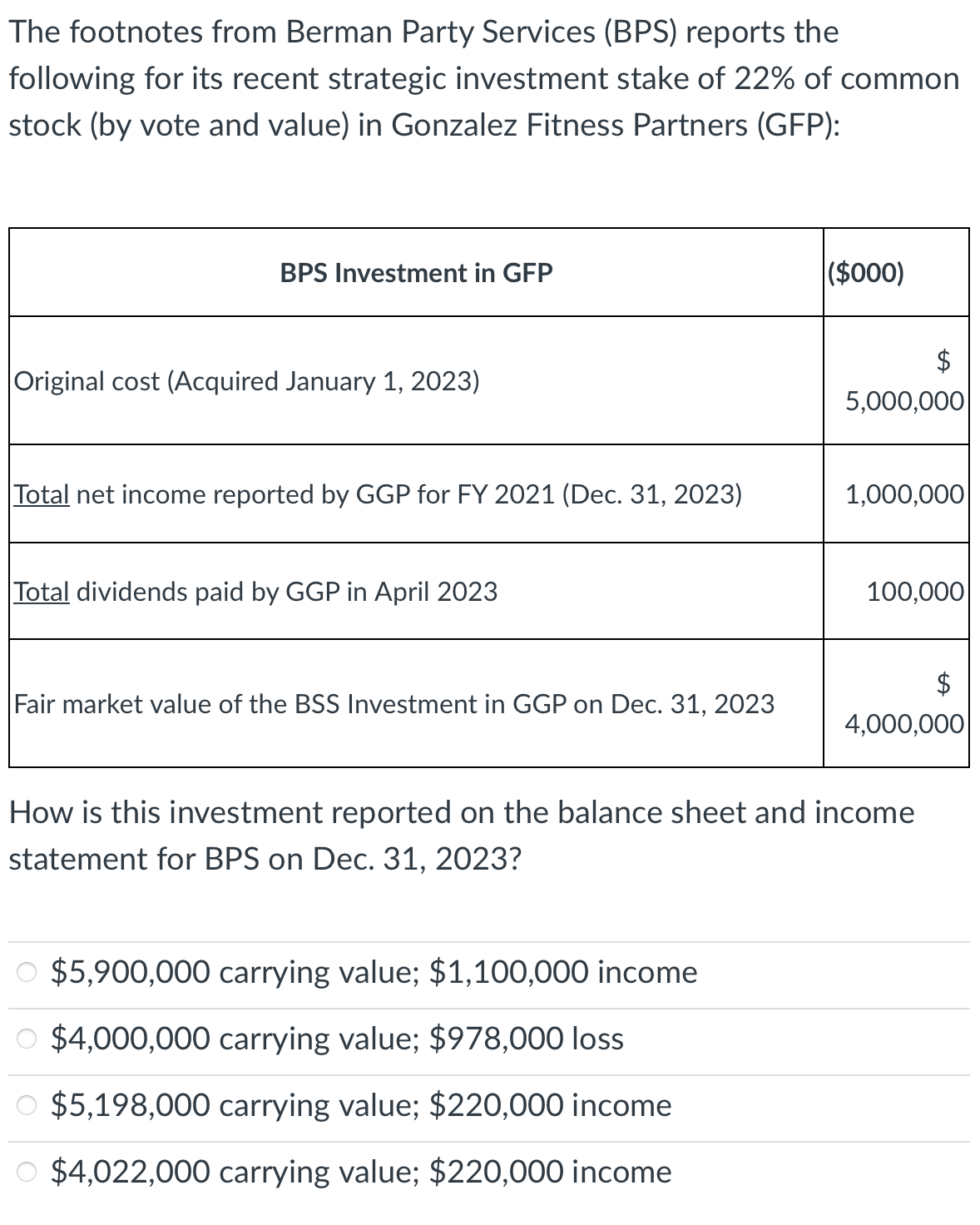Click the footnotes introduction paragraph
The height and width of the screenshot is (1225, 980).
coord(487,79)
